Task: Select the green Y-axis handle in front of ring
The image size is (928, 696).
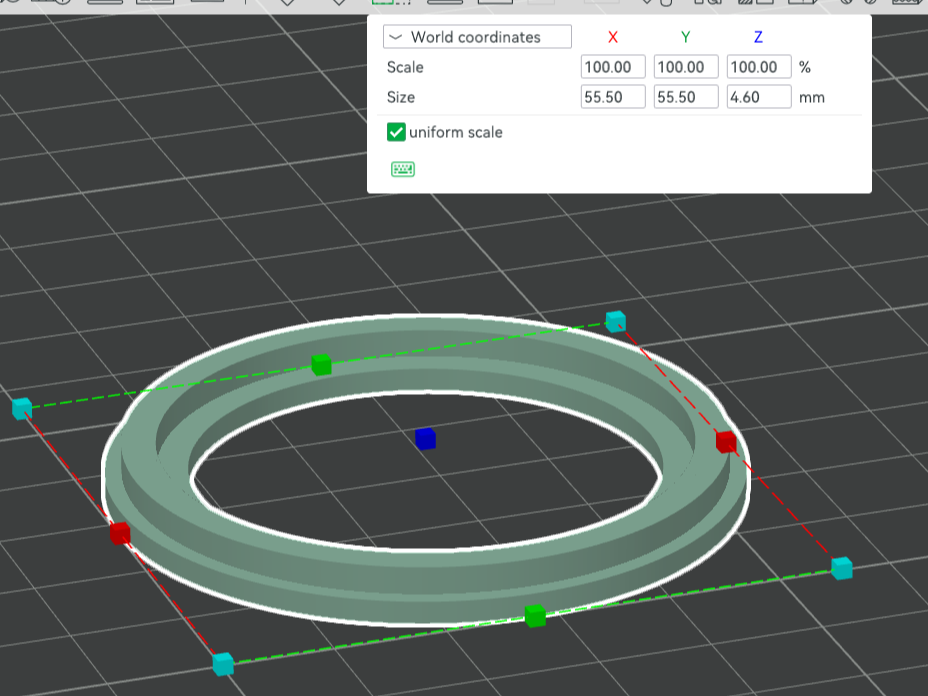Action: pos(535,616)
